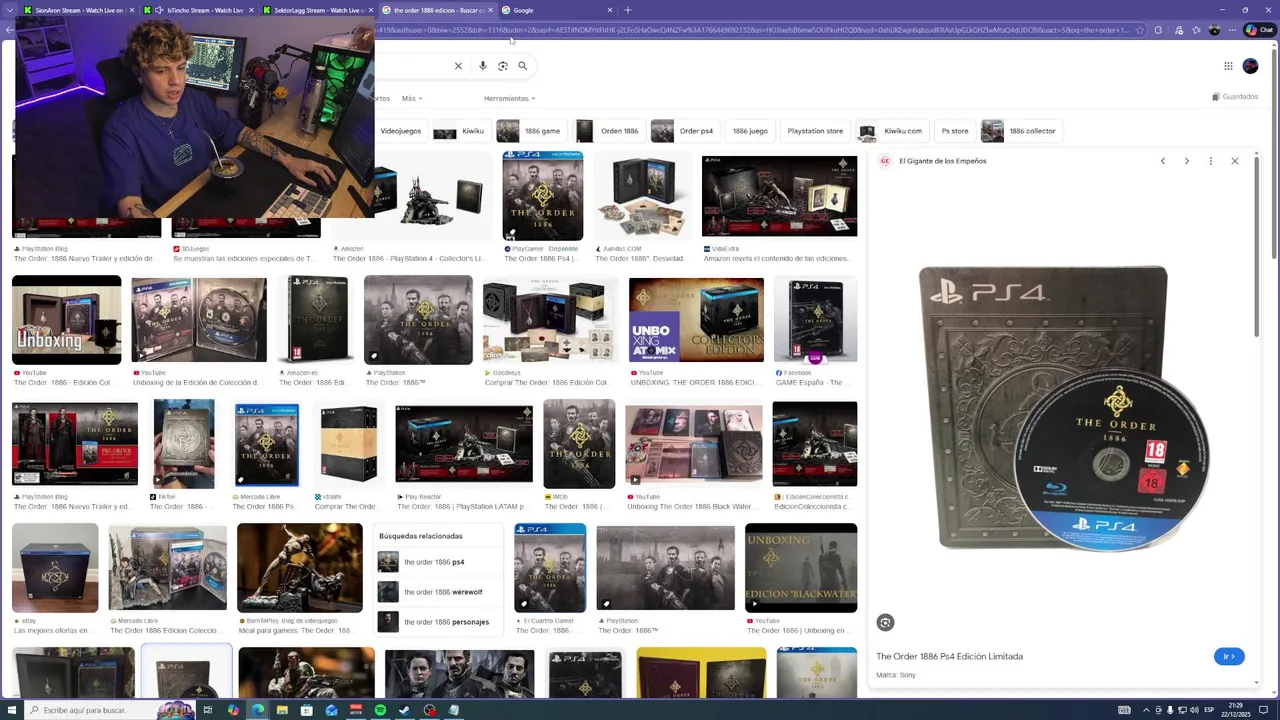Expand the Herramientas dropdown
1280x720 pixels.
coord(509,98)
